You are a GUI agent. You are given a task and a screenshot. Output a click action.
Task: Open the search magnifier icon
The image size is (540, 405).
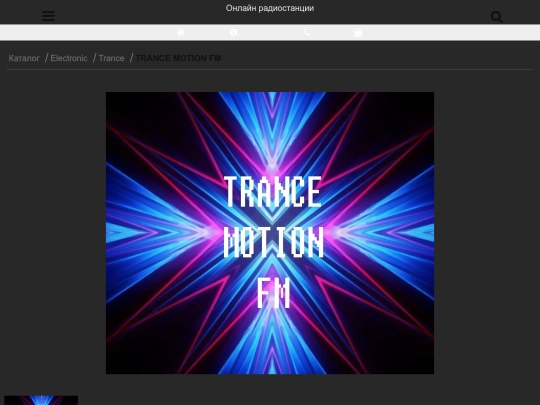[497, 17]
